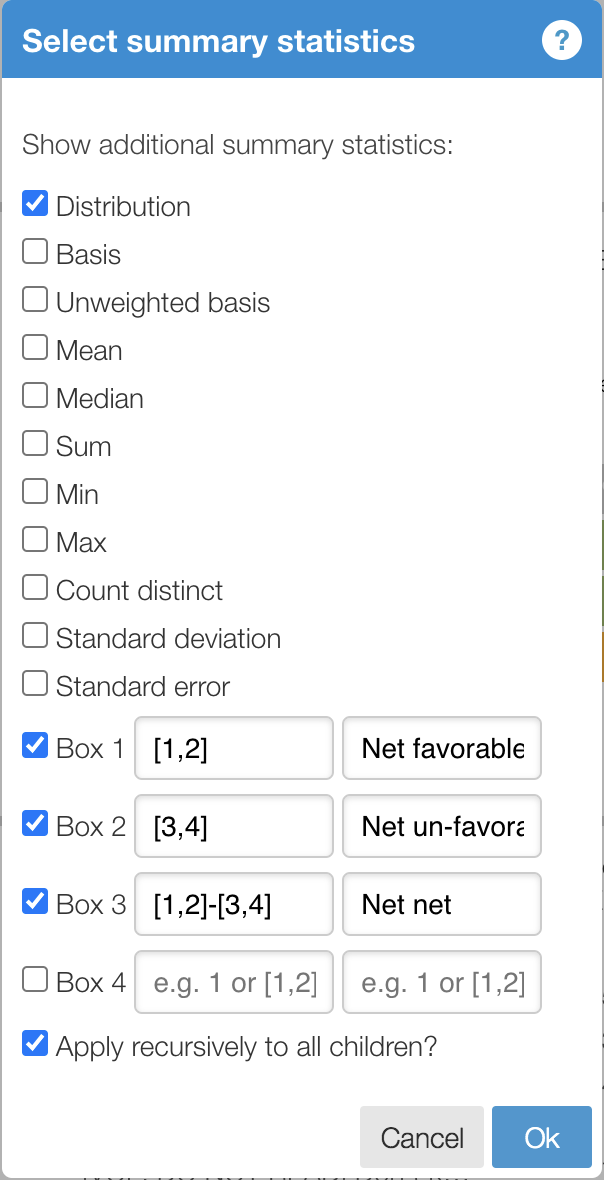Uncheck the Distribution checkbox

click(35, 205)
